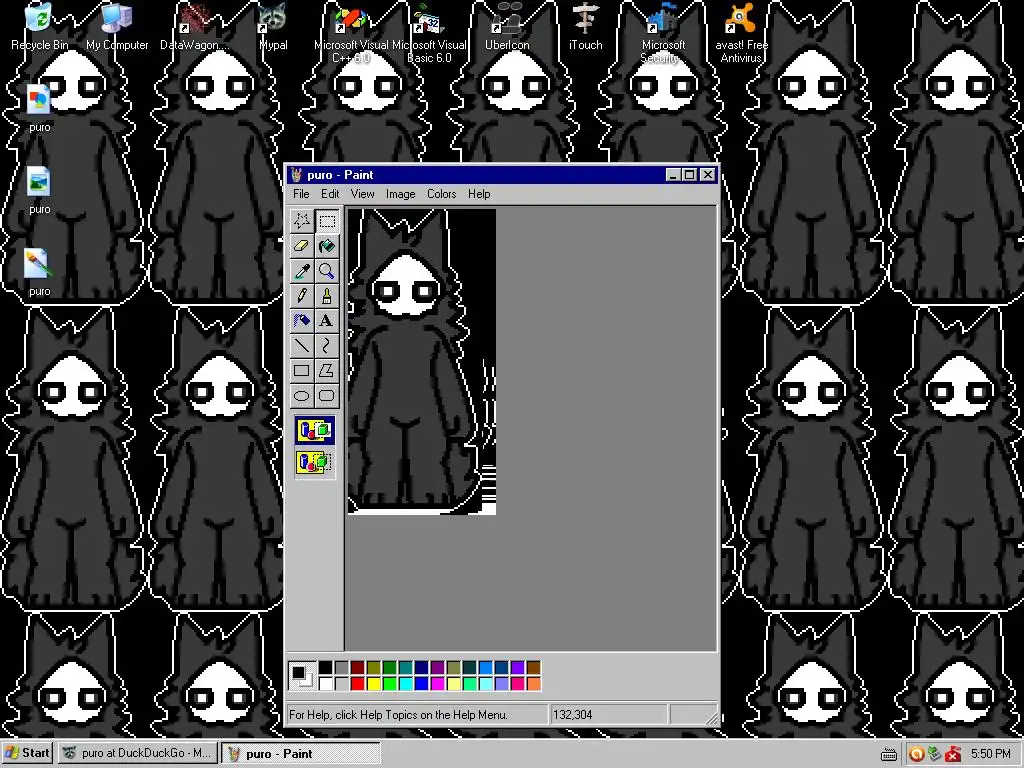Select the Microsoft Visual Basic 6.0 shortcut

pos(429,34)
